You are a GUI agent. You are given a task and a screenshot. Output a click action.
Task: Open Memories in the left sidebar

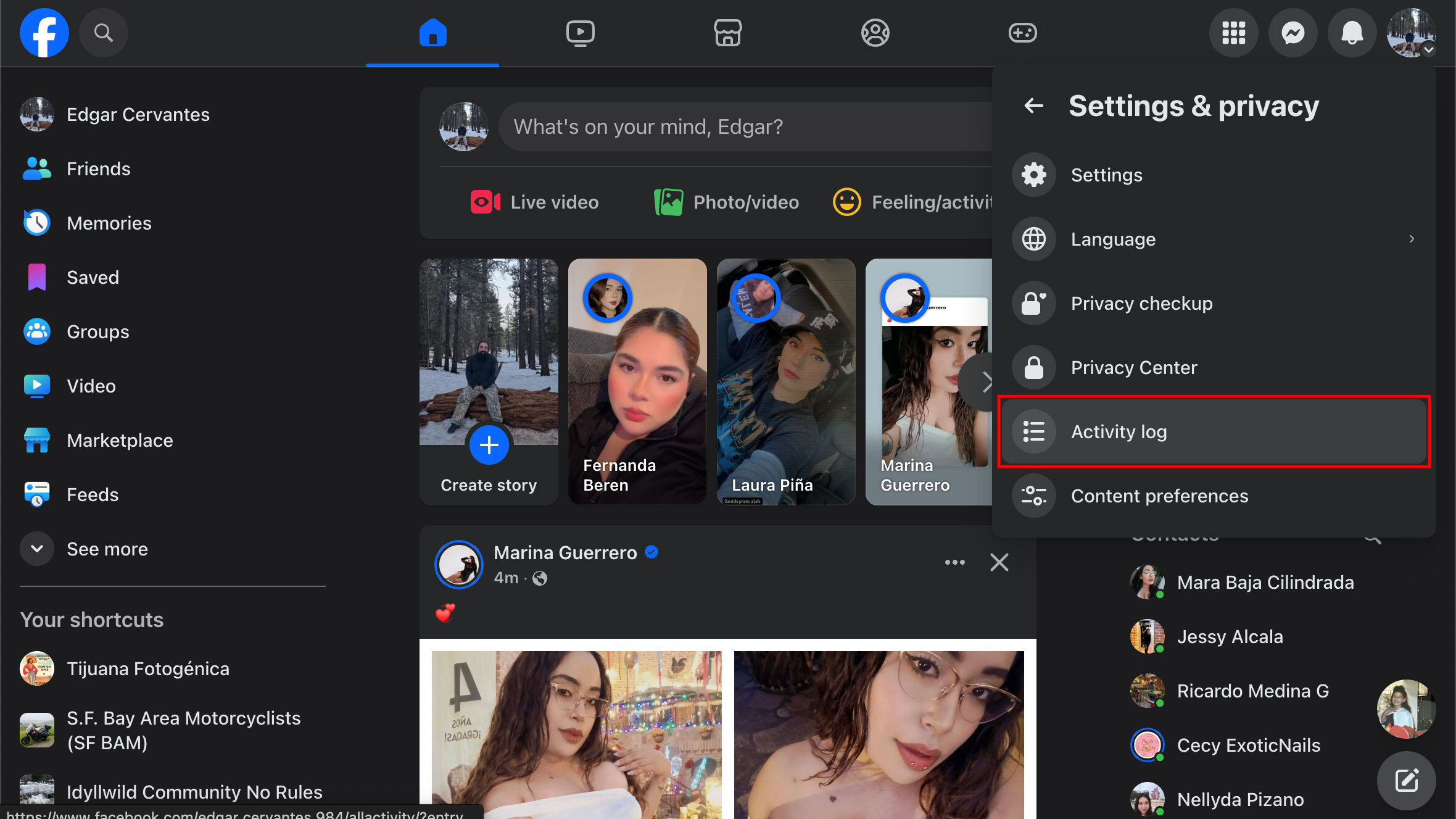click(109, 223)
